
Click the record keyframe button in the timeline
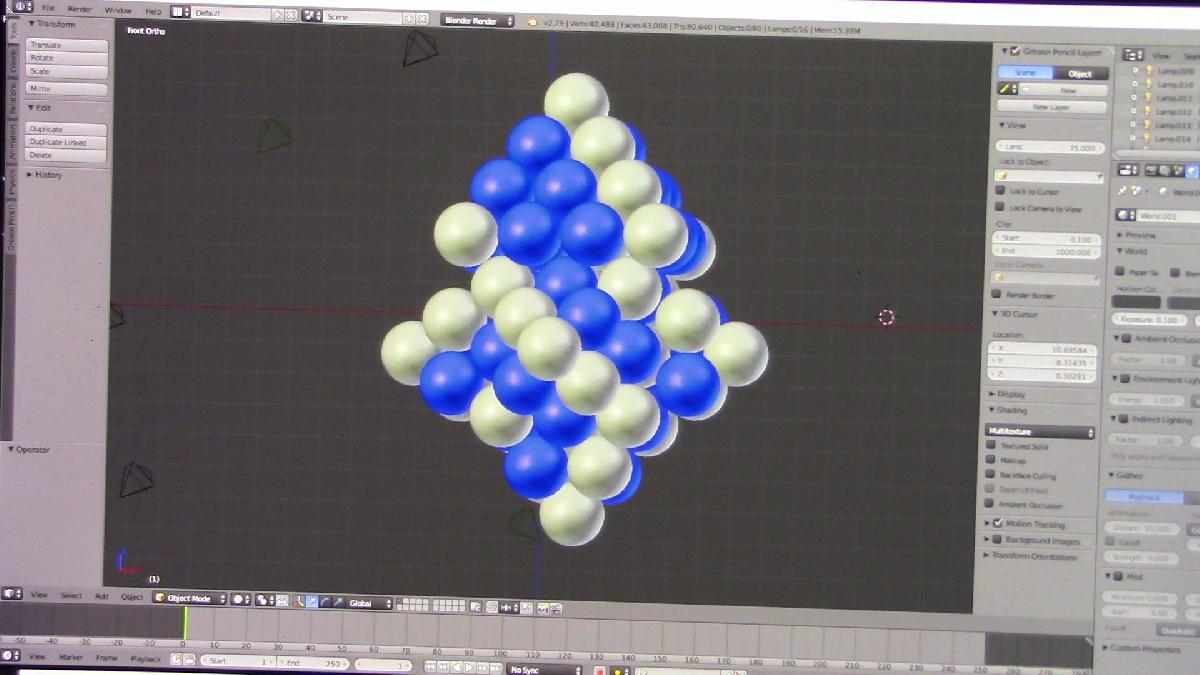600,669
